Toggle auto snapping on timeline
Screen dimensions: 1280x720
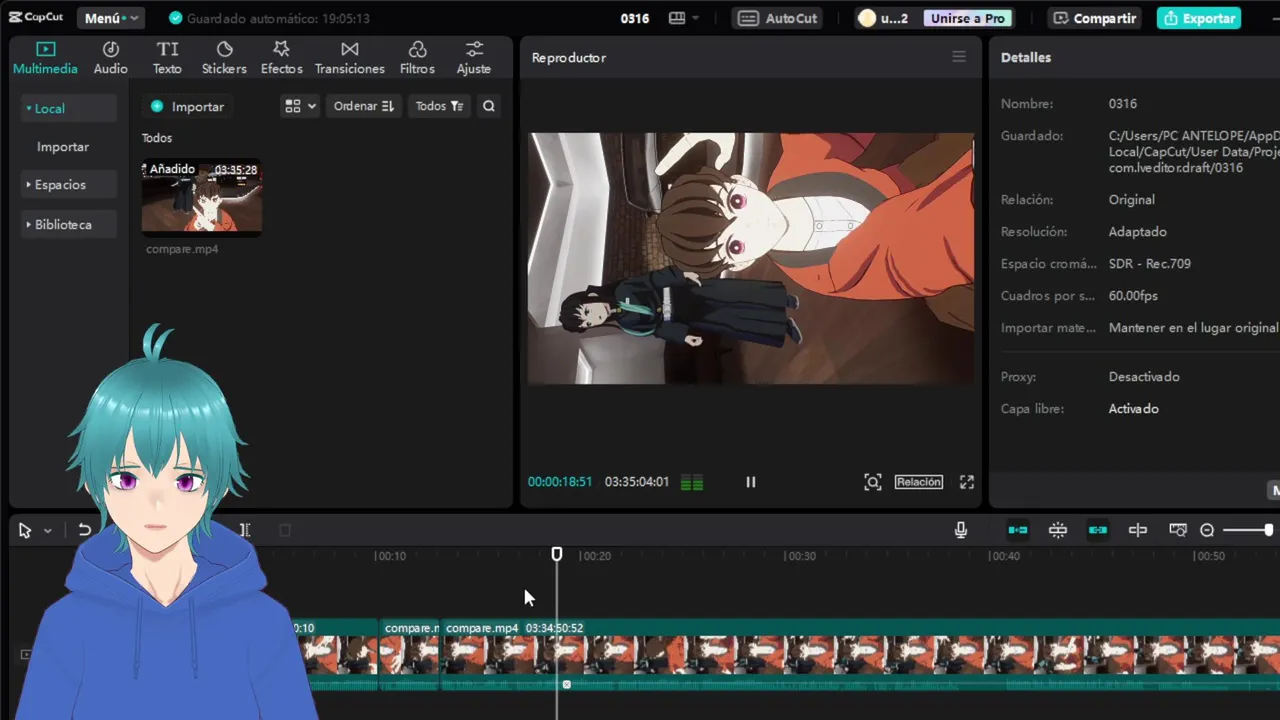[x=1058, y=530]
